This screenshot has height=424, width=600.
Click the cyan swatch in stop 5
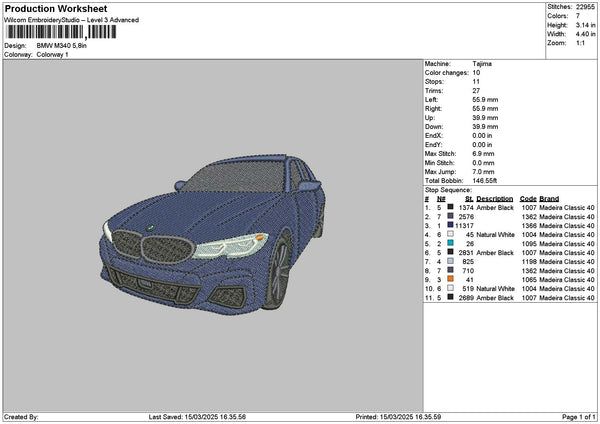click(x=450, y=243)
